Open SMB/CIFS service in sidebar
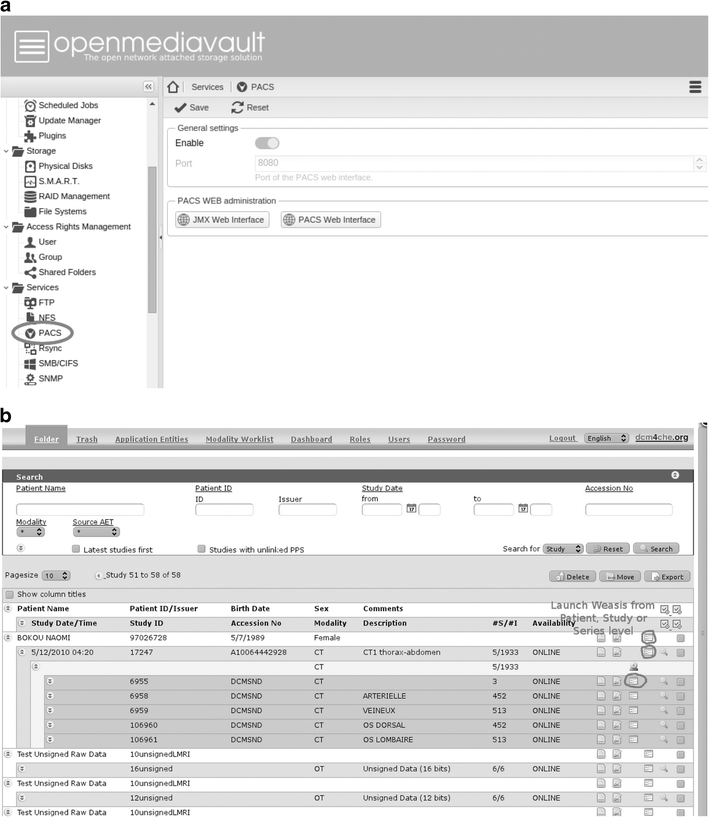The image size is (709, 817). 52,363
